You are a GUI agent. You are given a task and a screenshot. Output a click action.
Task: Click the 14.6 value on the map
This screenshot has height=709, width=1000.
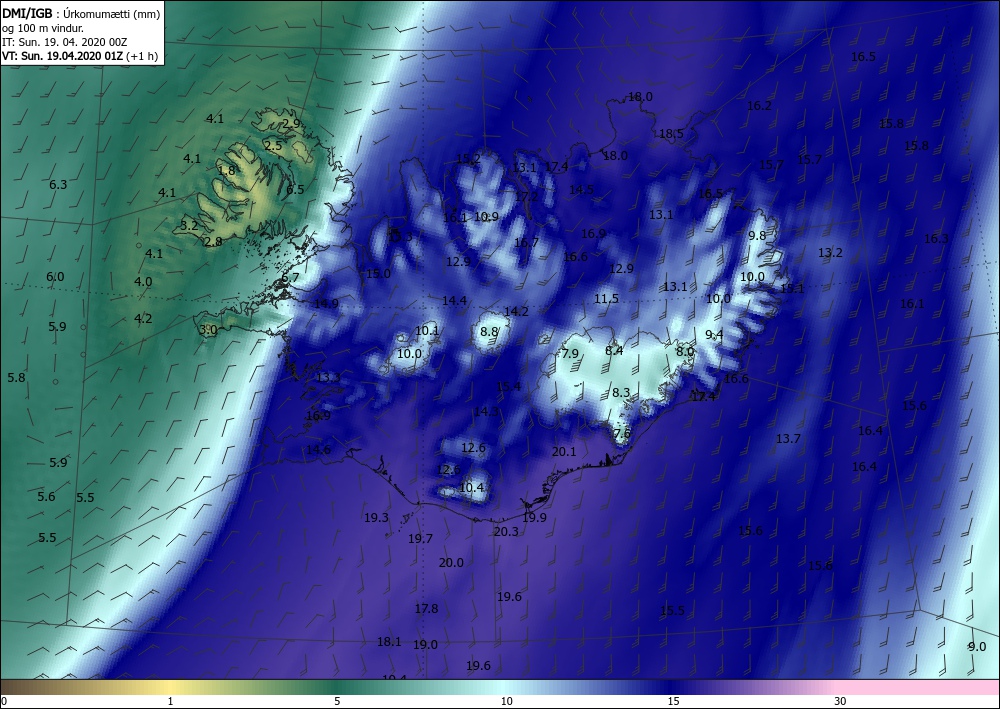point(319,450)
